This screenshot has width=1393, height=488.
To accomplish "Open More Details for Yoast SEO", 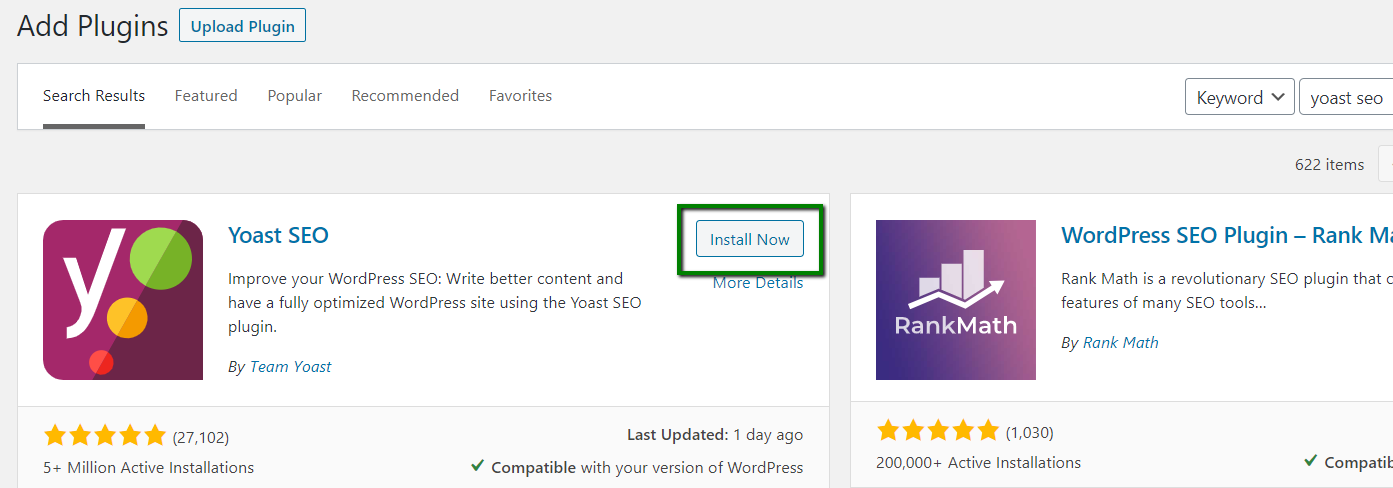I will tap(758, 283).
